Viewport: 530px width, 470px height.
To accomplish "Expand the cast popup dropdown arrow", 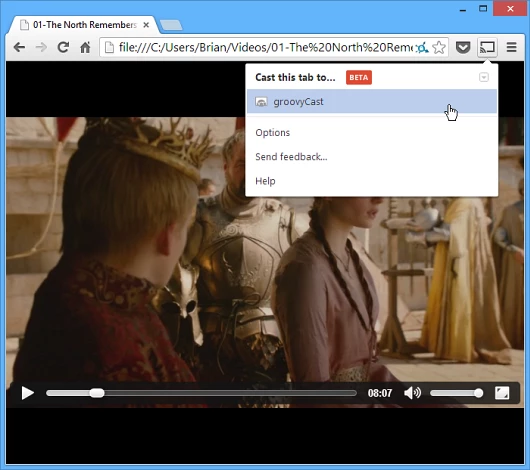I will click(x=484, y=77).
